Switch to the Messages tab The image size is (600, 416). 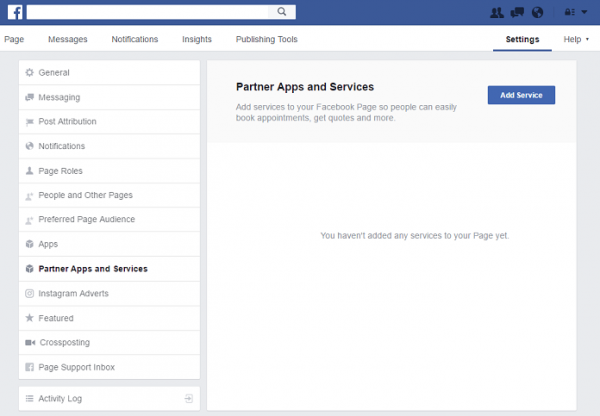tap(68, 39)
